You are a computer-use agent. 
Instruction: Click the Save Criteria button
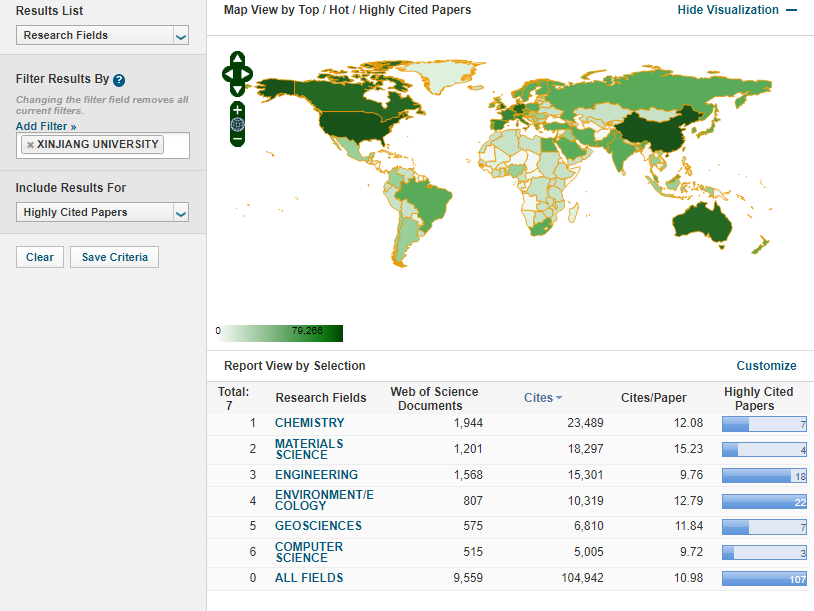coord(114,257)
